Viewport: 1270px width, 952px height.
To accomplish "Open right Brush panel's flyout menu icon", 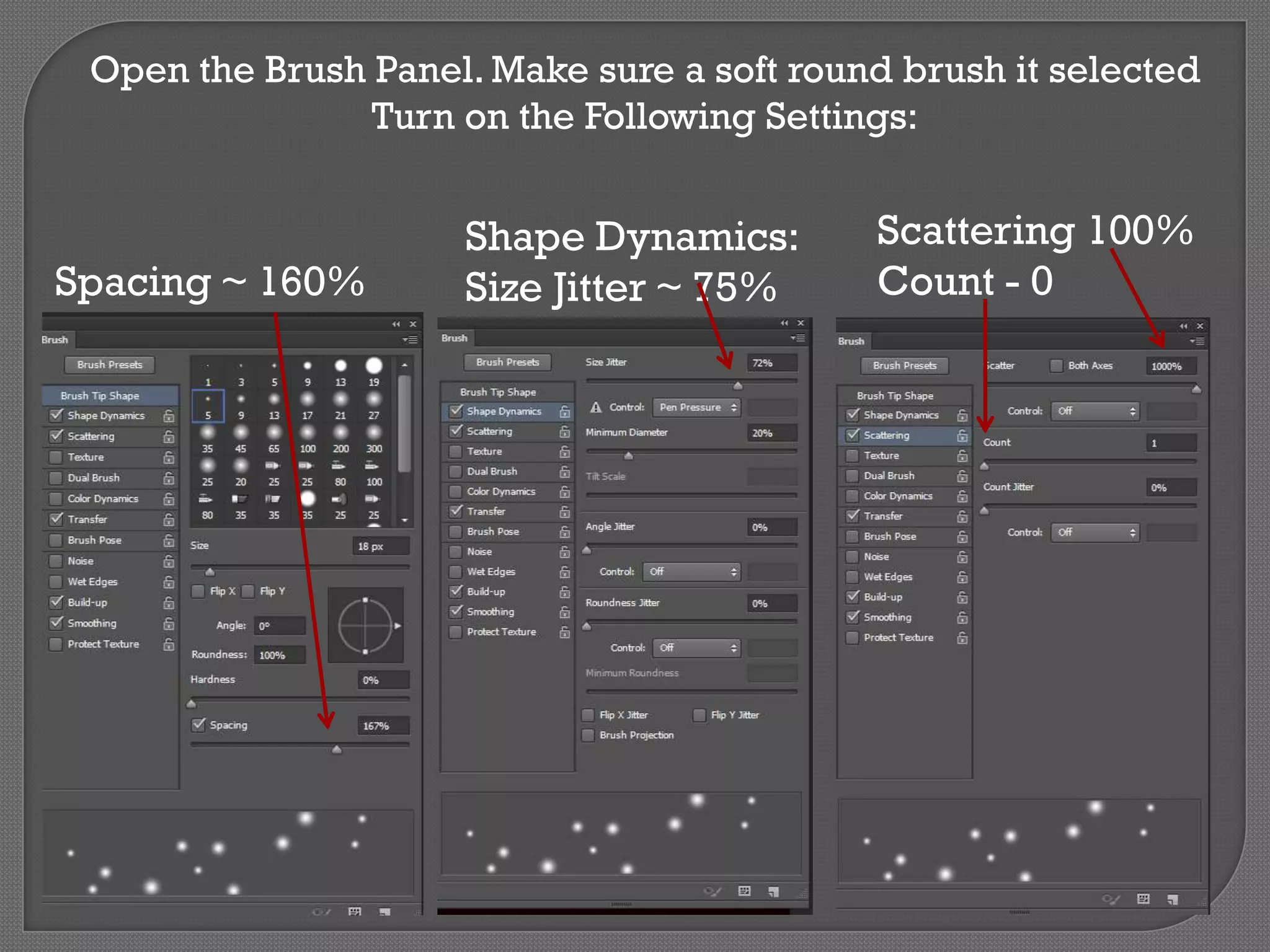I will click(x=1197, y=341).
